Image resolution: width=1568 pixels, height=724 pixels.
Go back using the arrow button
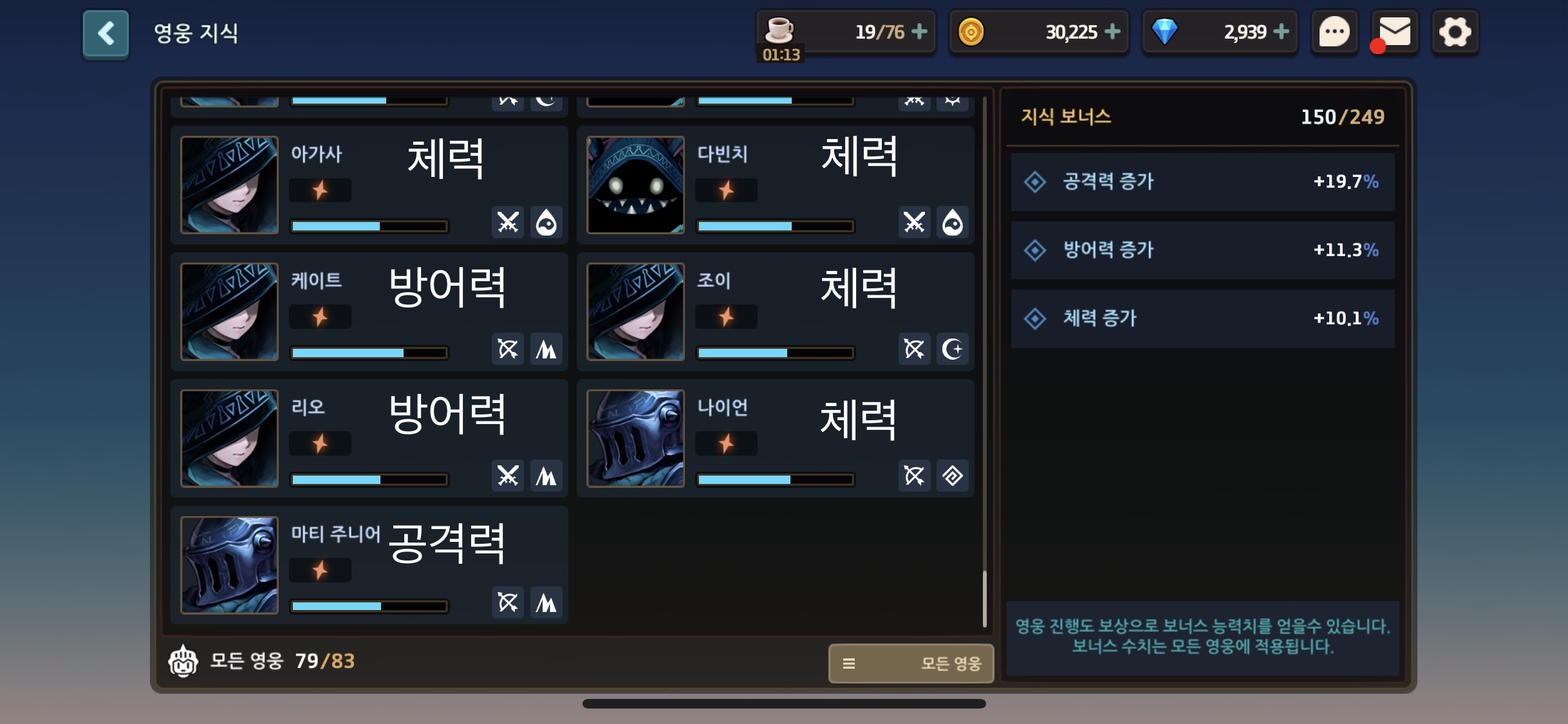106,33
